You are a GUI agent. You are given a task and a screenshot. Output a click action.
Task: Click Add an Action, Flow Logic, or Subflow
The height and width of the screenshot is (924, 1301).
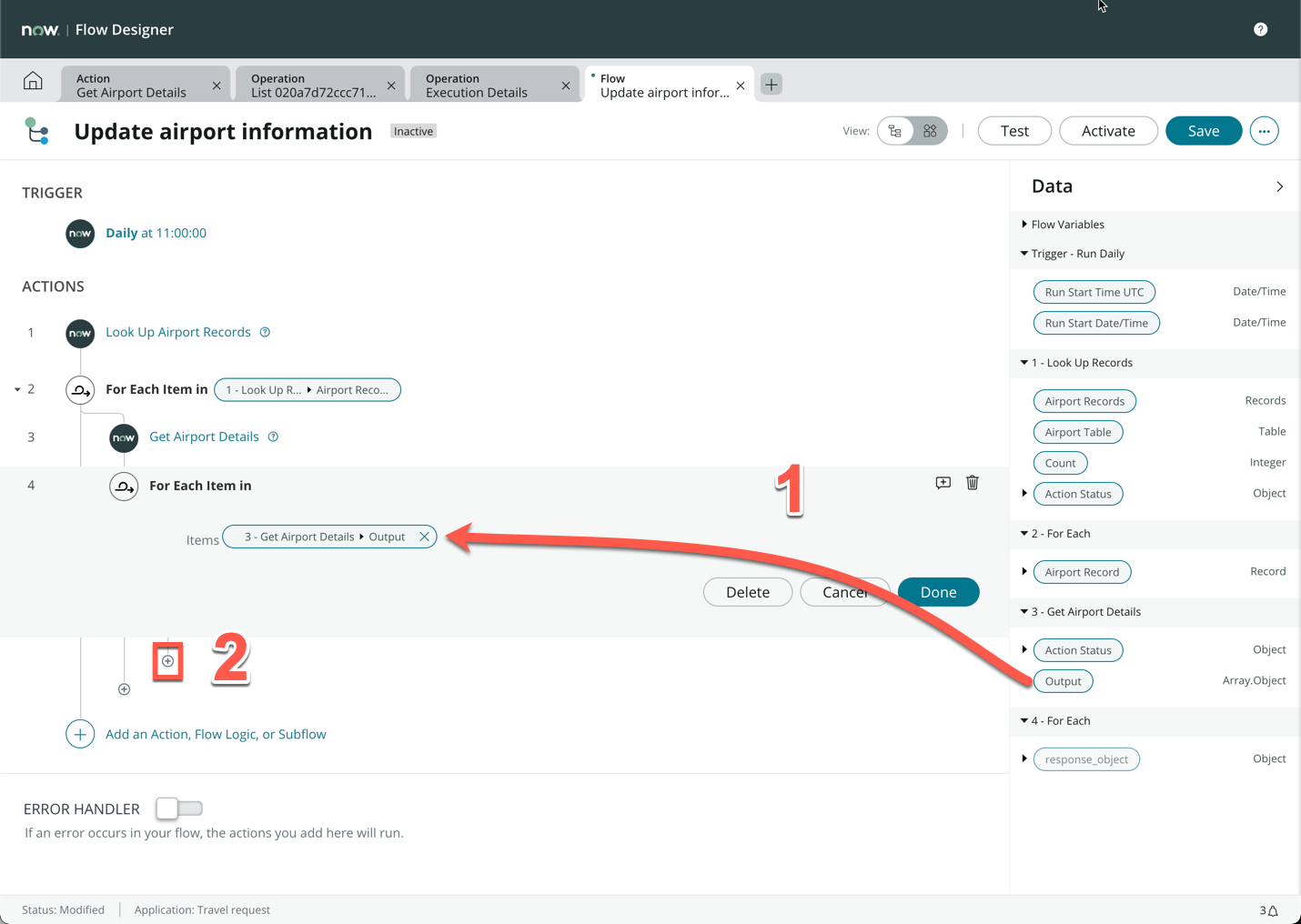click(x=216, y=734)
